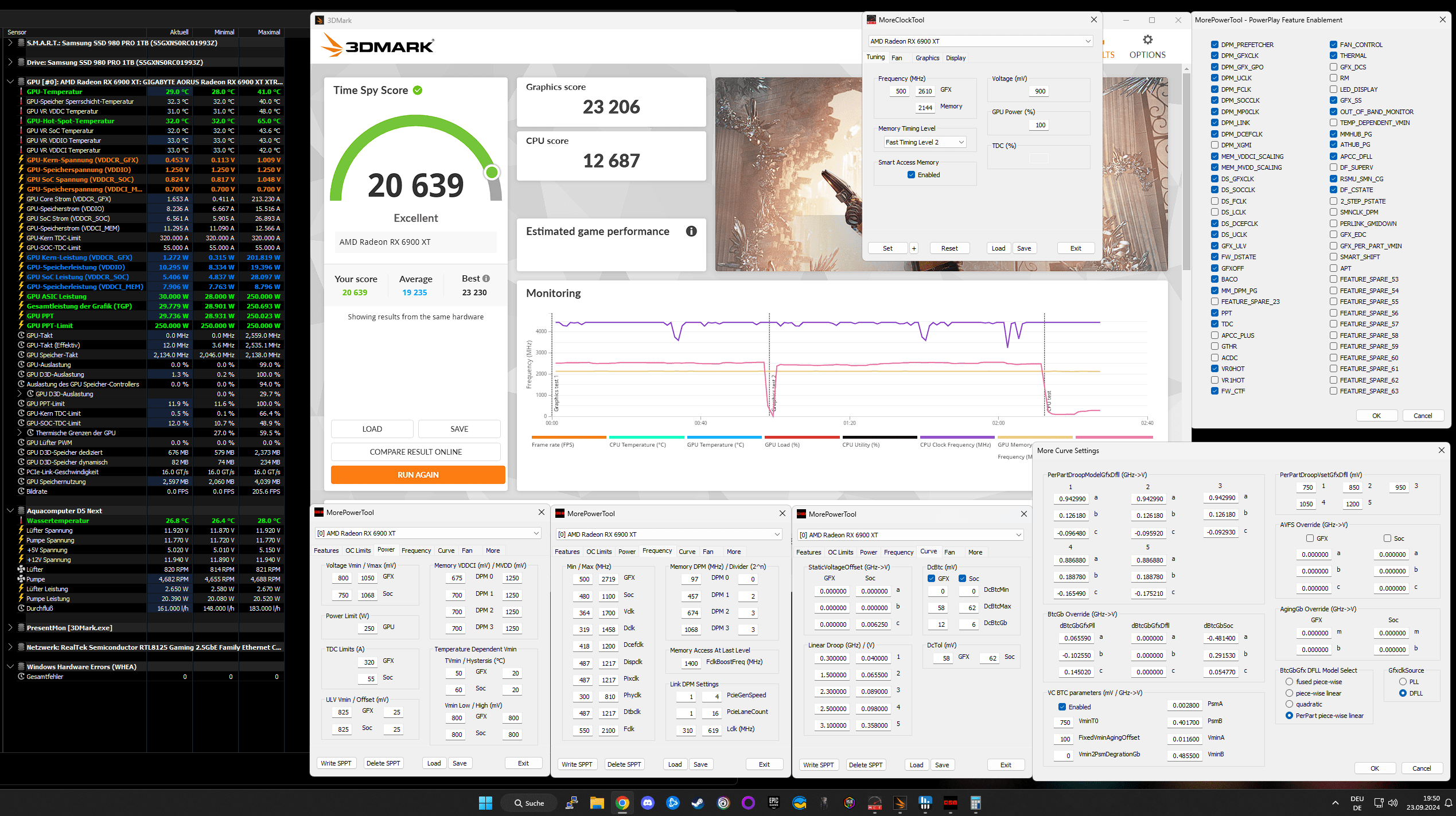Open notification bell in system tray
Screen dimensions: 1456x816
click(1449, 803)
